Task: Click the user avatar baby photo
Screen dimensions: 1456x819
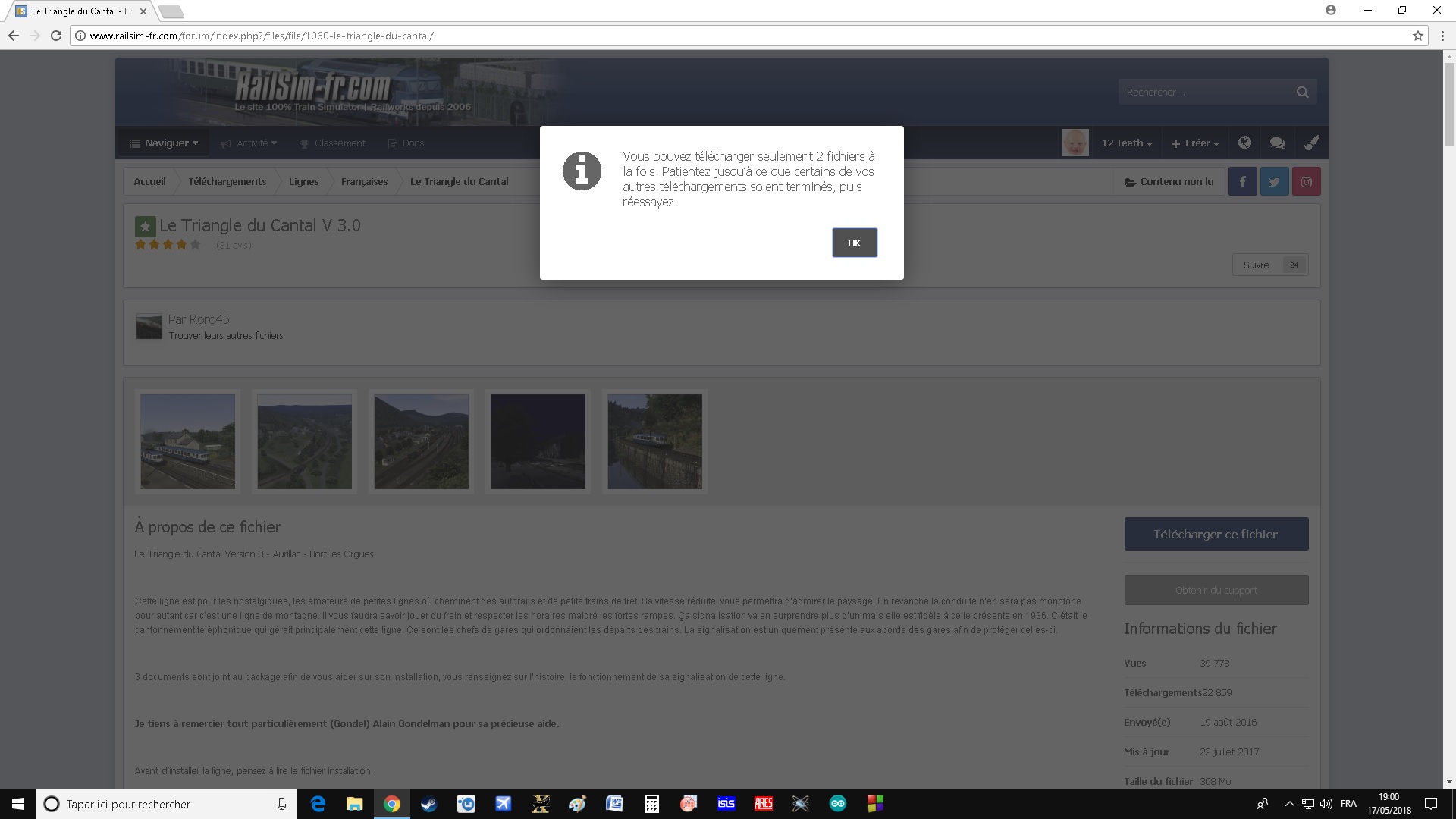Action: (1075, 143)
